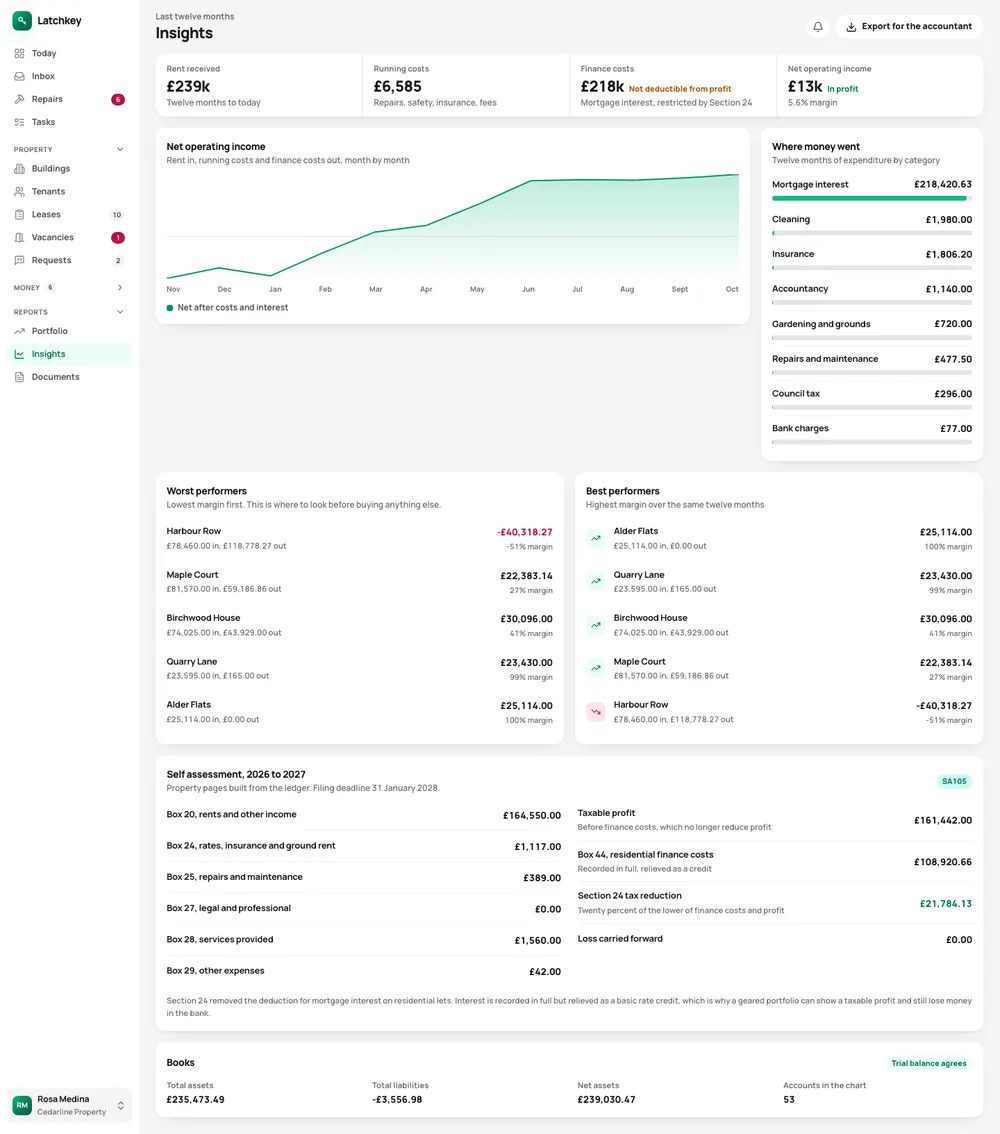
Task: Click the Tenants people icon
Action: tap(20, 192)
